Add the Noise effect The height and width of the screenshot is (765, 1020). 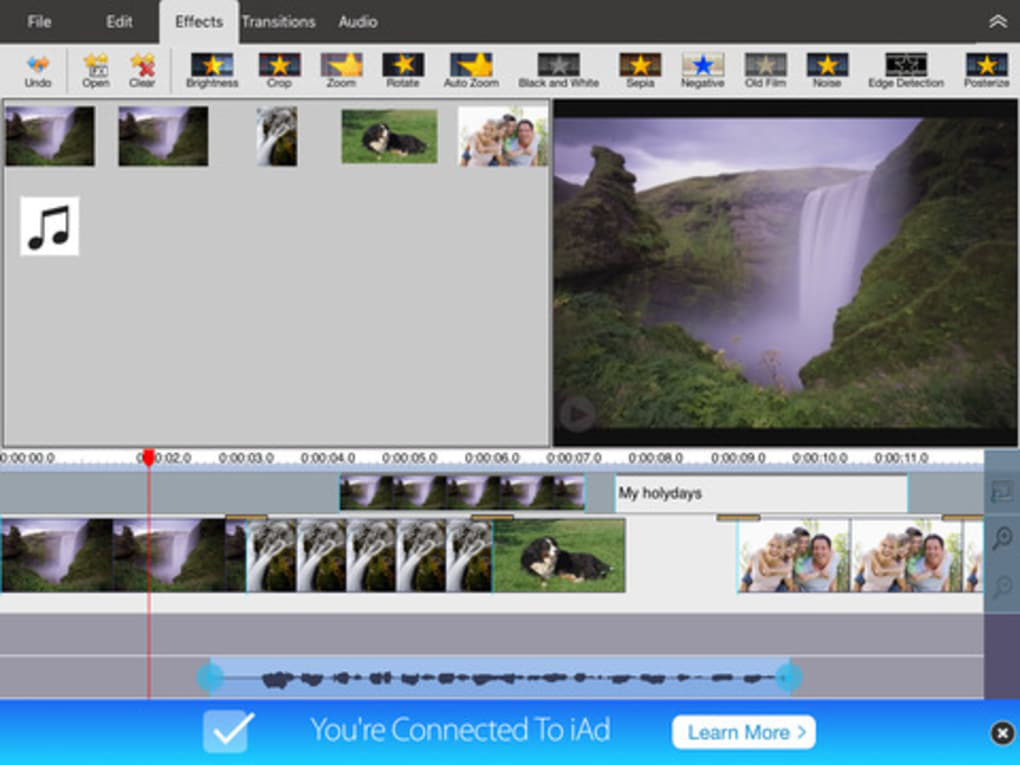point(827,70)
